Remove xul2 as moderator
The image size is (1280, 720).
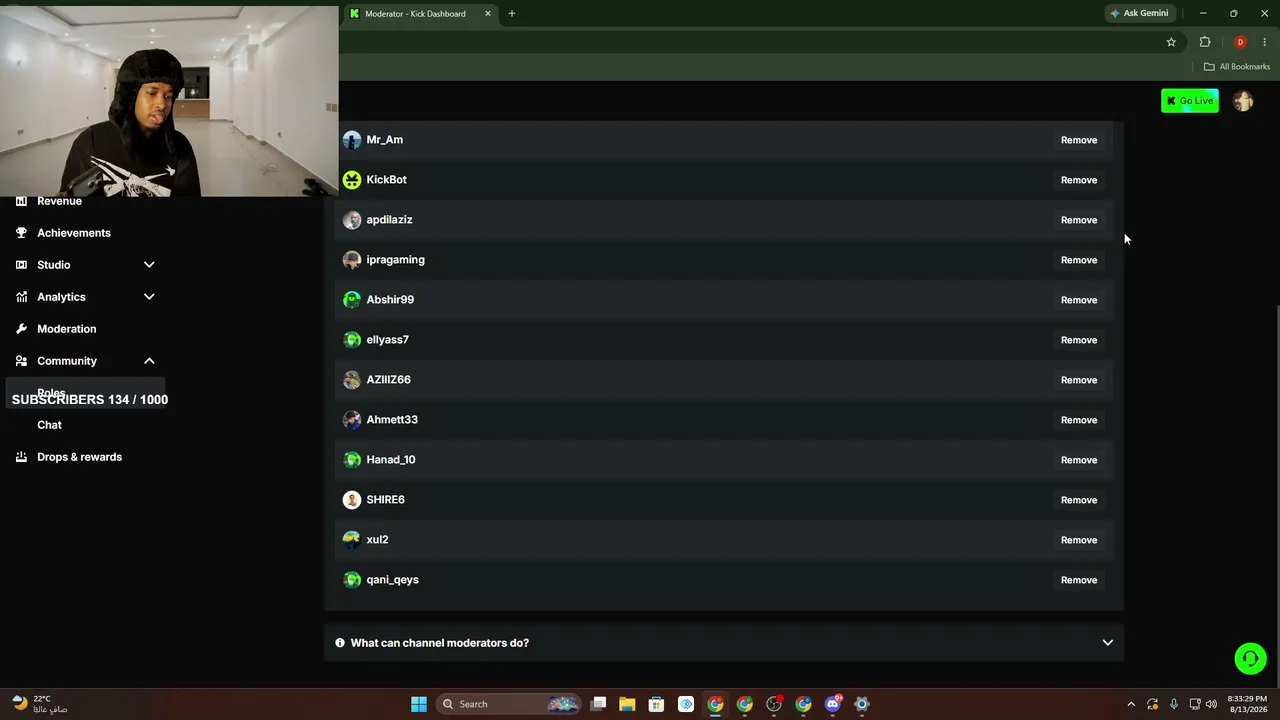(1079, 540)
